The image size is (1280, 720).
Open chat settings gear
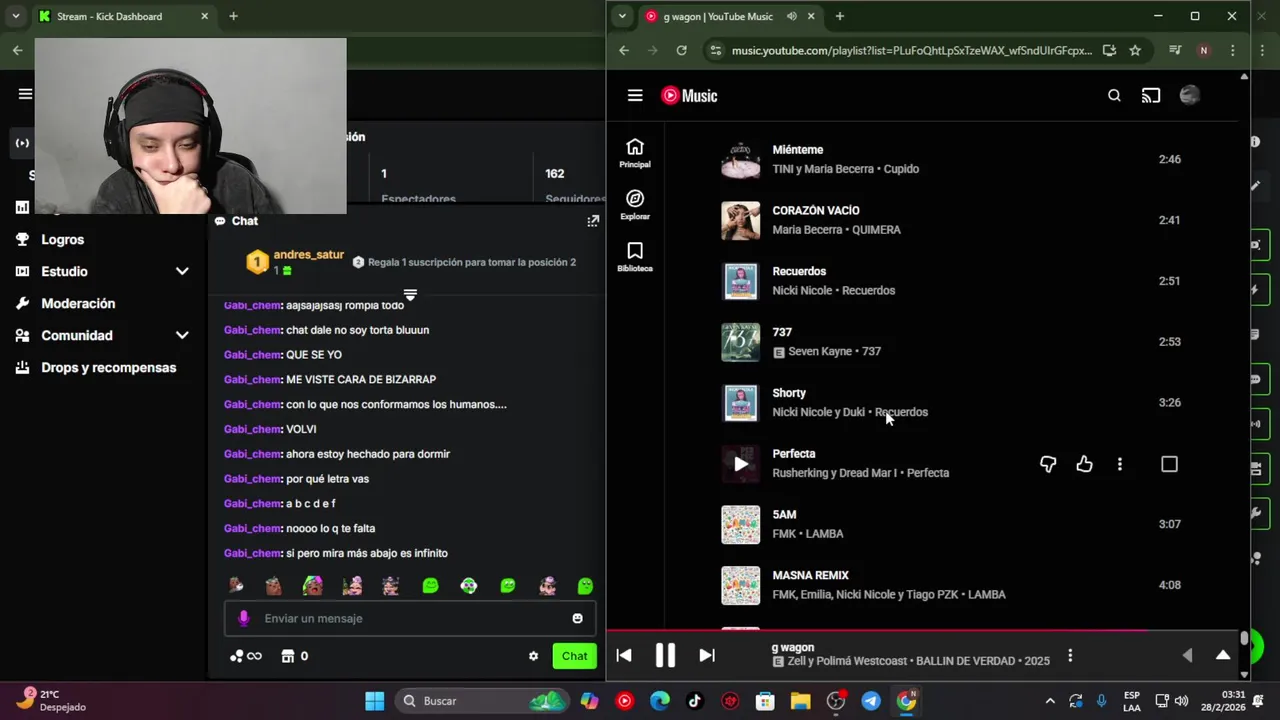[533, 656]
